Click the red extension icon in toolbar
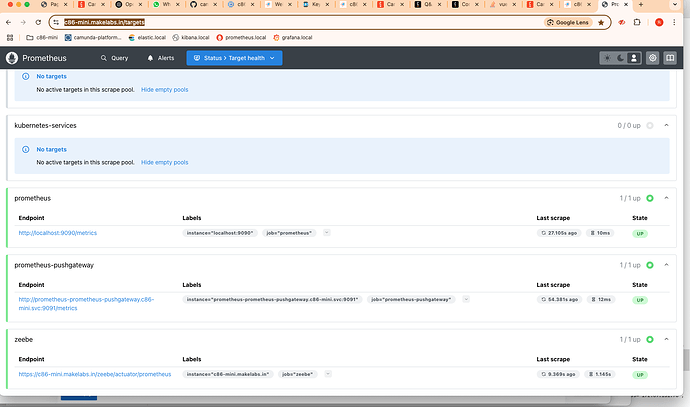This screenshot has width=690, height=407. point(622,22)
